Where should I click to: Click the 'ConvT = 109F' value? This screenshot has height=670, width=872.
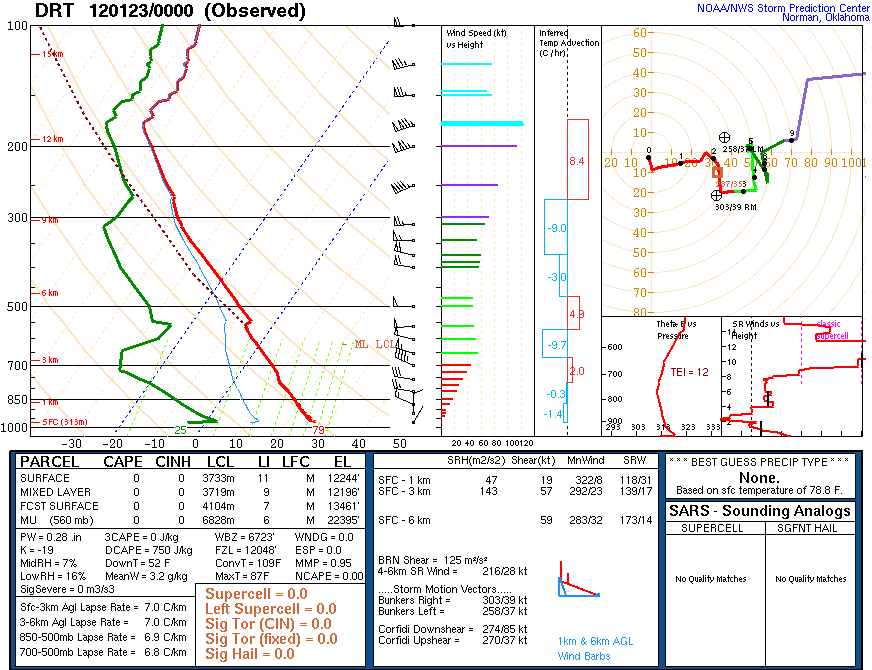click(x=248, y=563)
